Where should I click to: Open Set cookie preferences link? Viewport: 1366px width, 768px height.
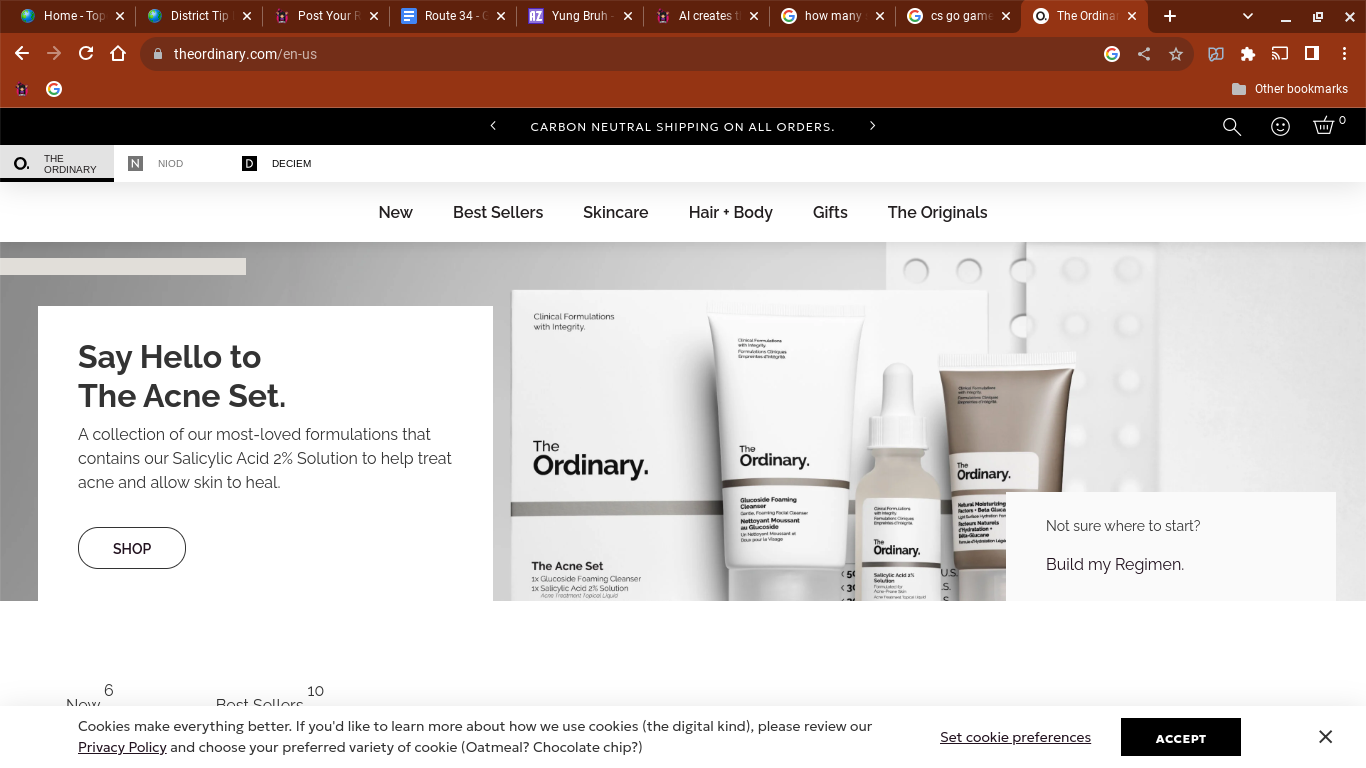pyautogui.click(x=1015, y=737)
